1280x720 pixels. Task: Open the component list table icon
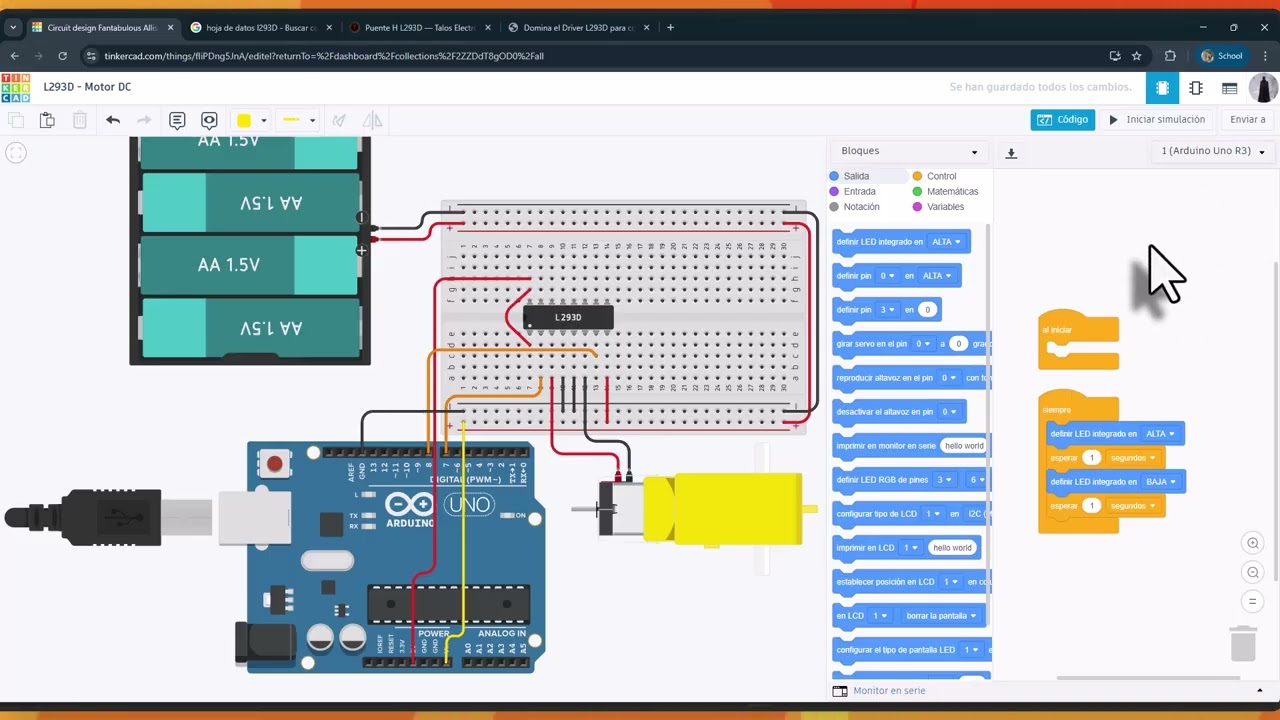(1230, 88)
